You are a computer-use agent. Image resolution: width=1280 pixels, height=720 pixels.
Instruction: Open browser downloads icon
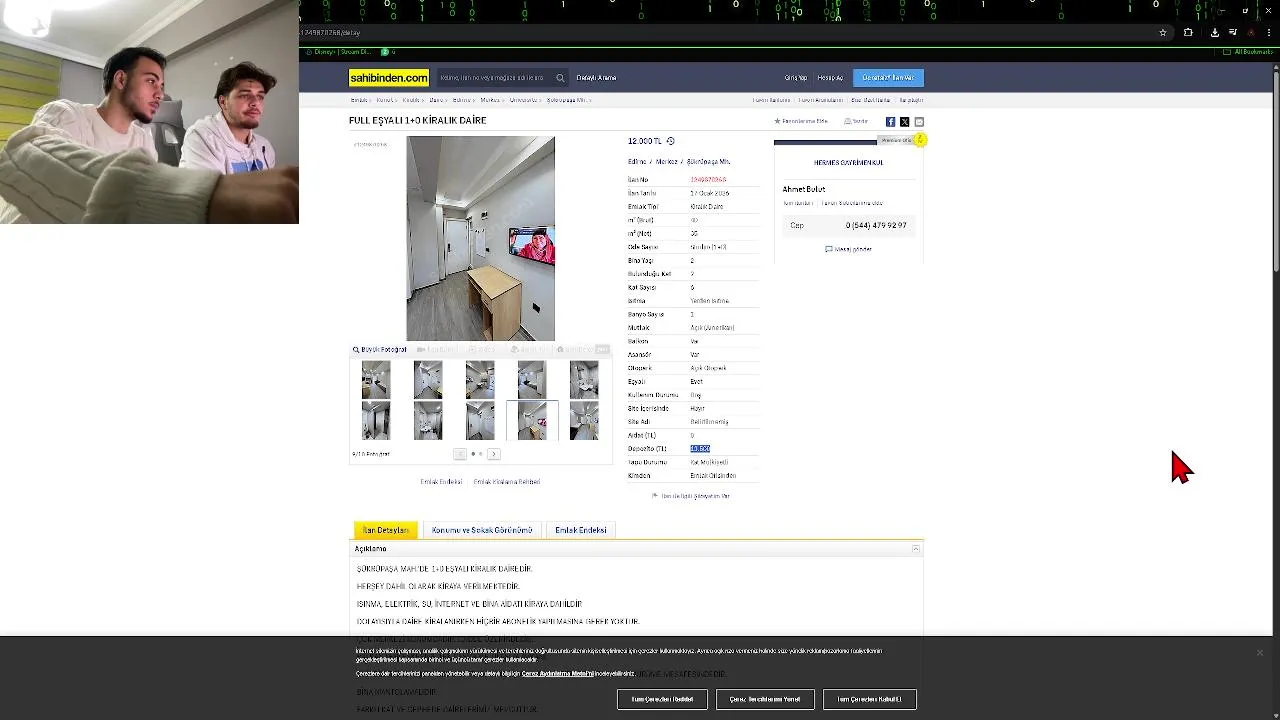(x=1214, y=32)
